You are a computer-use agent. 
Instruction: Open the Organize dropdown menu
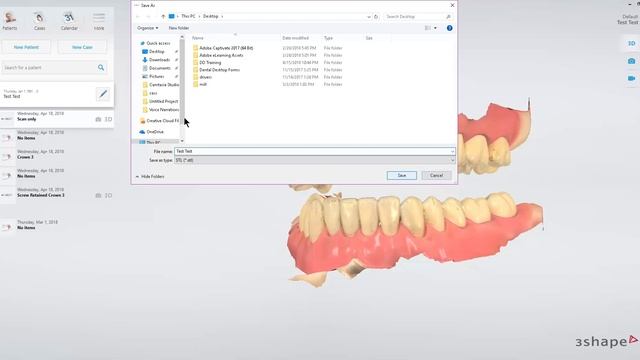(147, 28)
